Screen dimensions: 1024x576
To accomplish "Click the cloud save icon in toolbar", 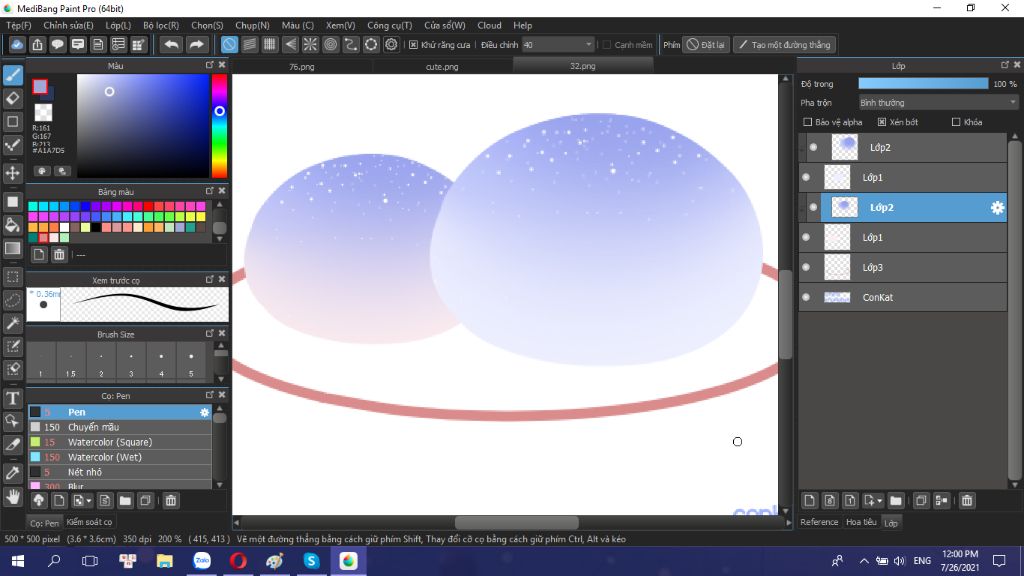I will point(17,44).
